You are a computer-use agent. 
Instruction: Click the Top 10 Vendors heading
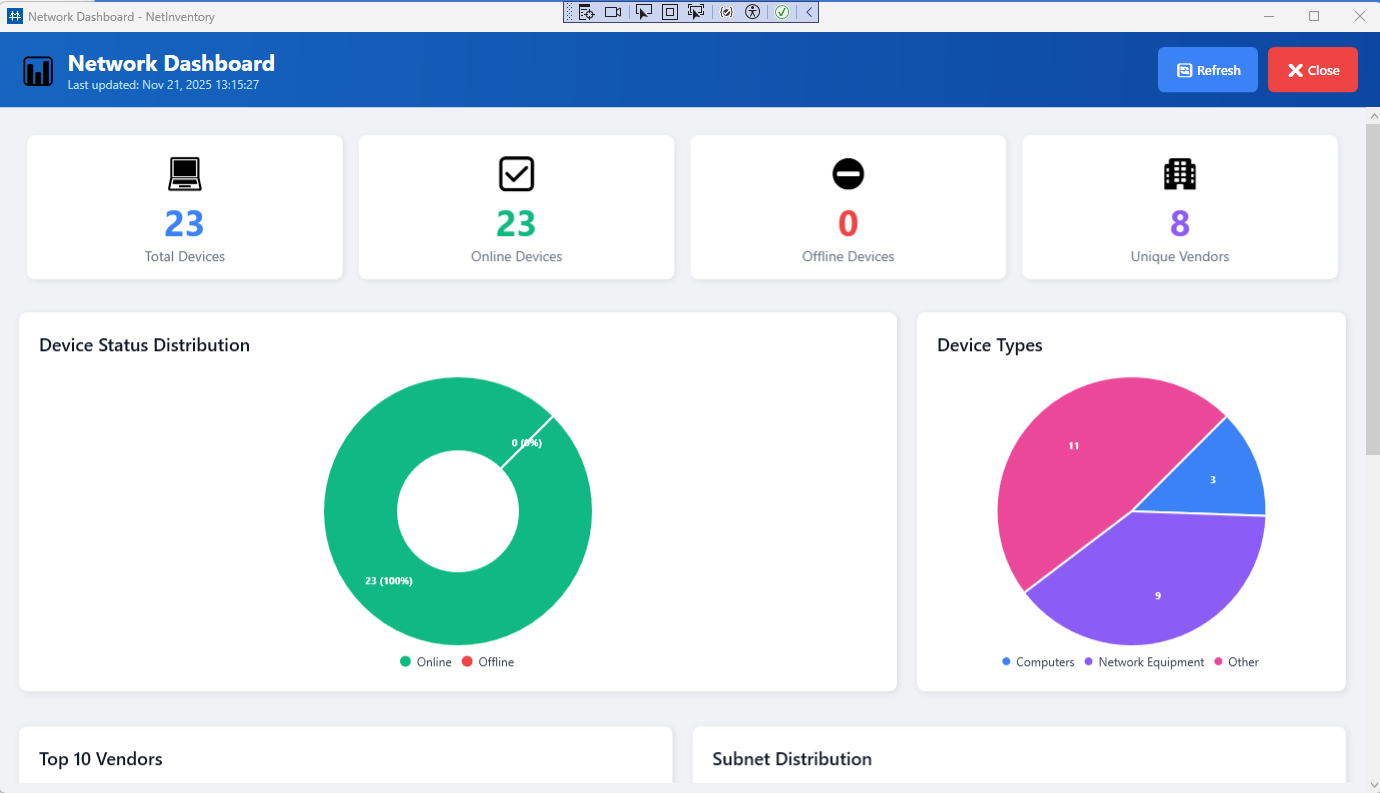101,759
